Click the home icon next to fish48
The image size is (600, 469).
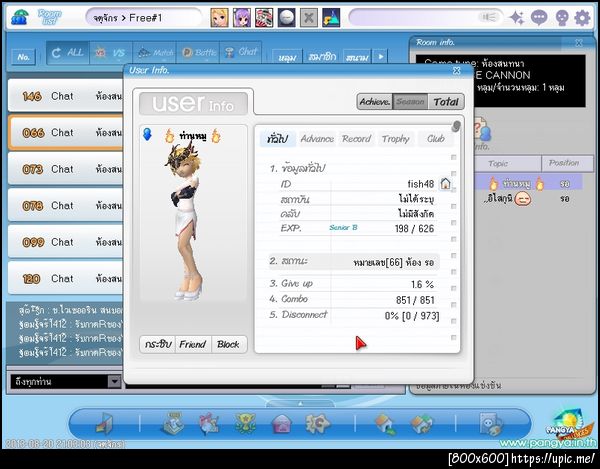point(445,184)
